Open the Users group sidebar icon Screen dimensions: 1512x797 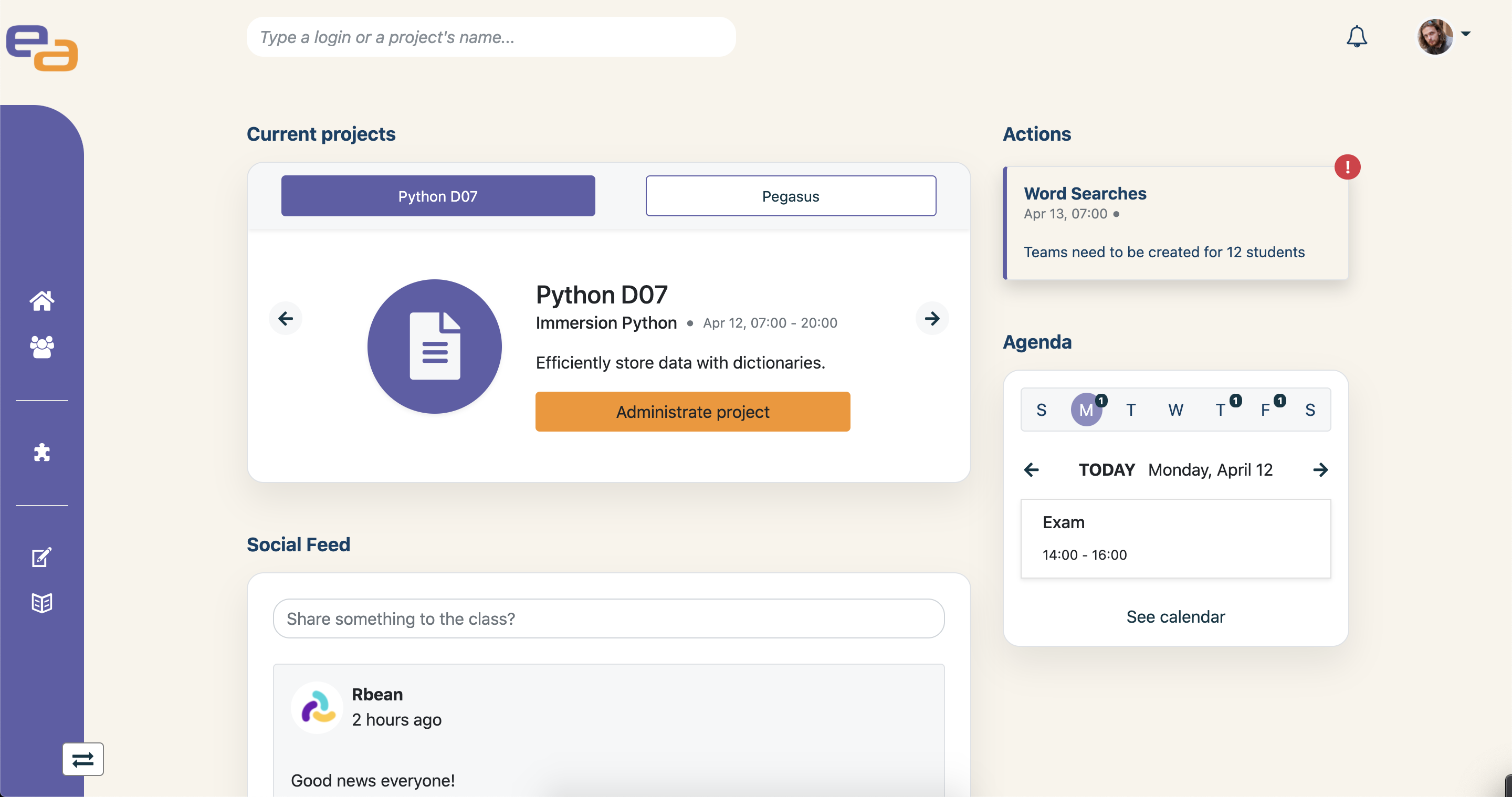pos(41,347)
